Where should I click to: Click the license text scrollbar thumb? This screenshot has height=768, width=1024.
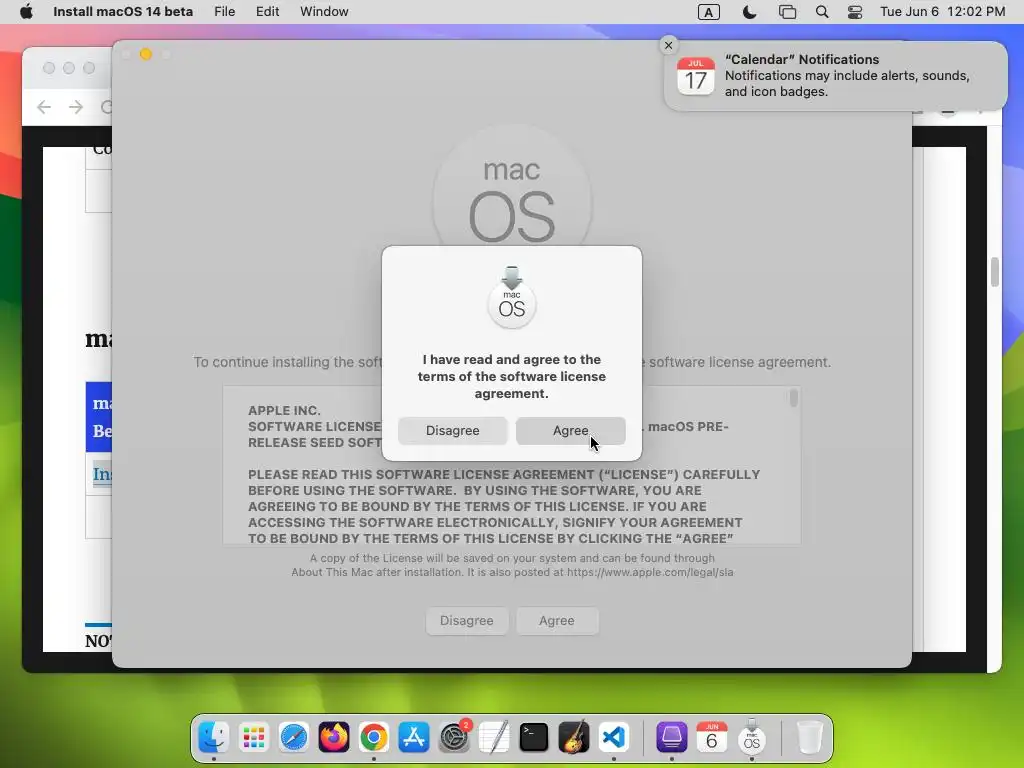(793, 398)
